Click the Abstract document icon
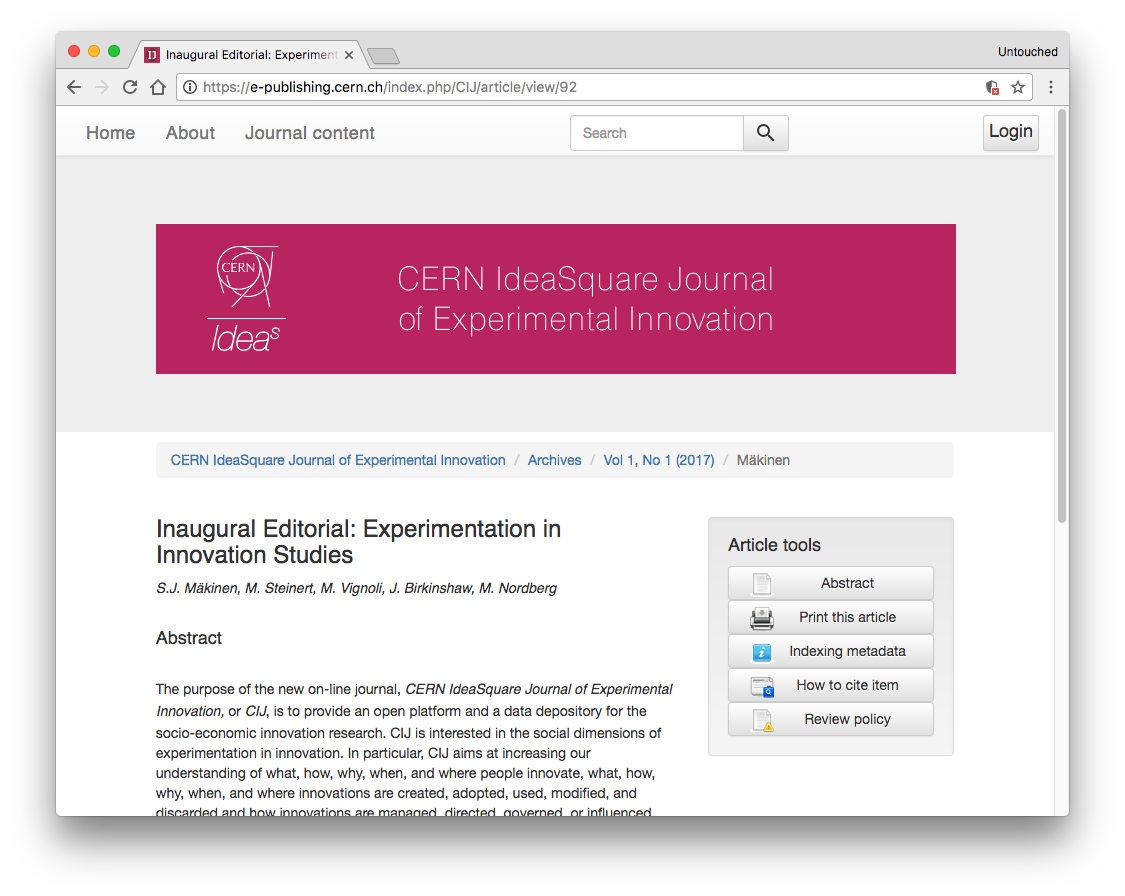 [x=761, y=583]
